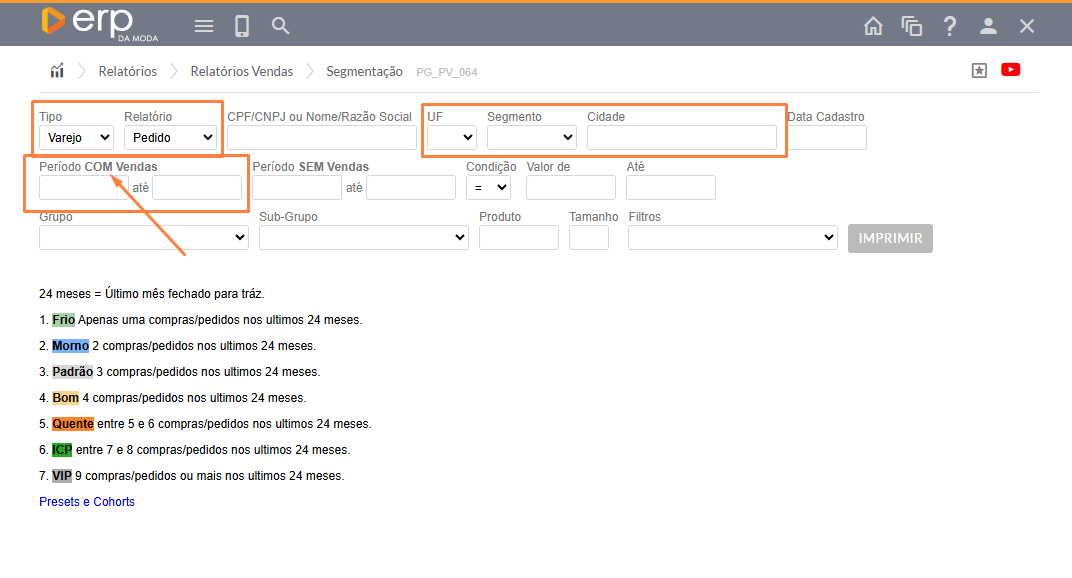Go to home via house icon
This screenshot has width=1072, height=578.
point(873,26)
